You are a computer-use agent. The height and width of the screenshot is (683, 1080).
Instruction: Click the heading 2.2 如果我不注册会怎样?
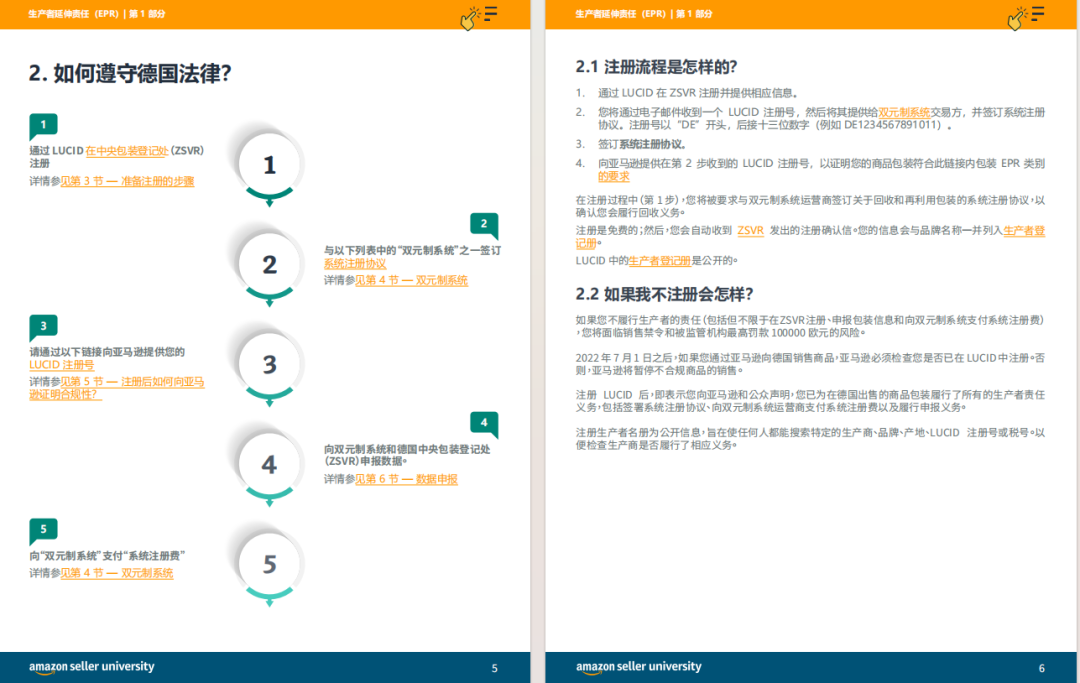[x=665, y=294]
